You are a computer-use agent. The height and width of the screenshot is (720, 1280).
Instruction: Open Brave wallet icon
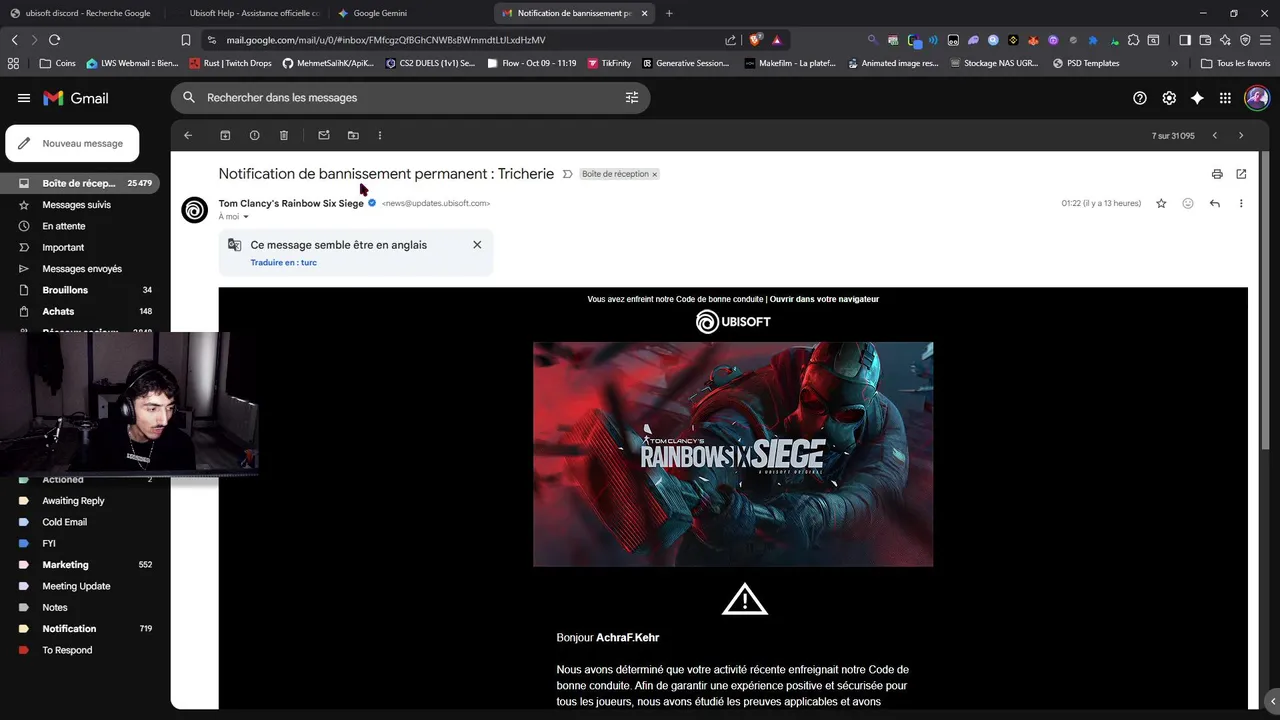1205,40
